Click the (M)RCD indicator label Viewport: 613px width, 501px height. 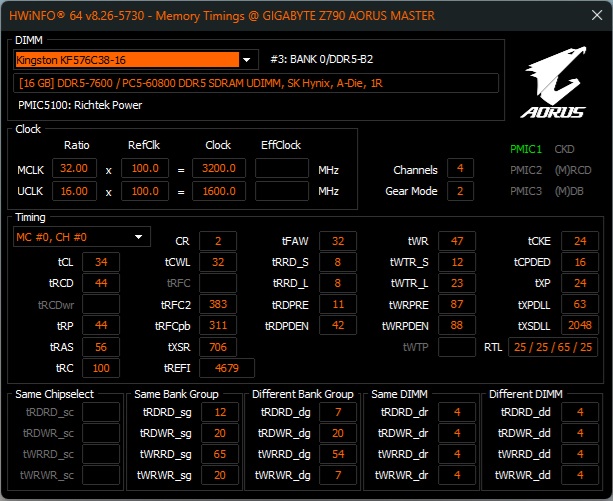click(x=573, y=170)
